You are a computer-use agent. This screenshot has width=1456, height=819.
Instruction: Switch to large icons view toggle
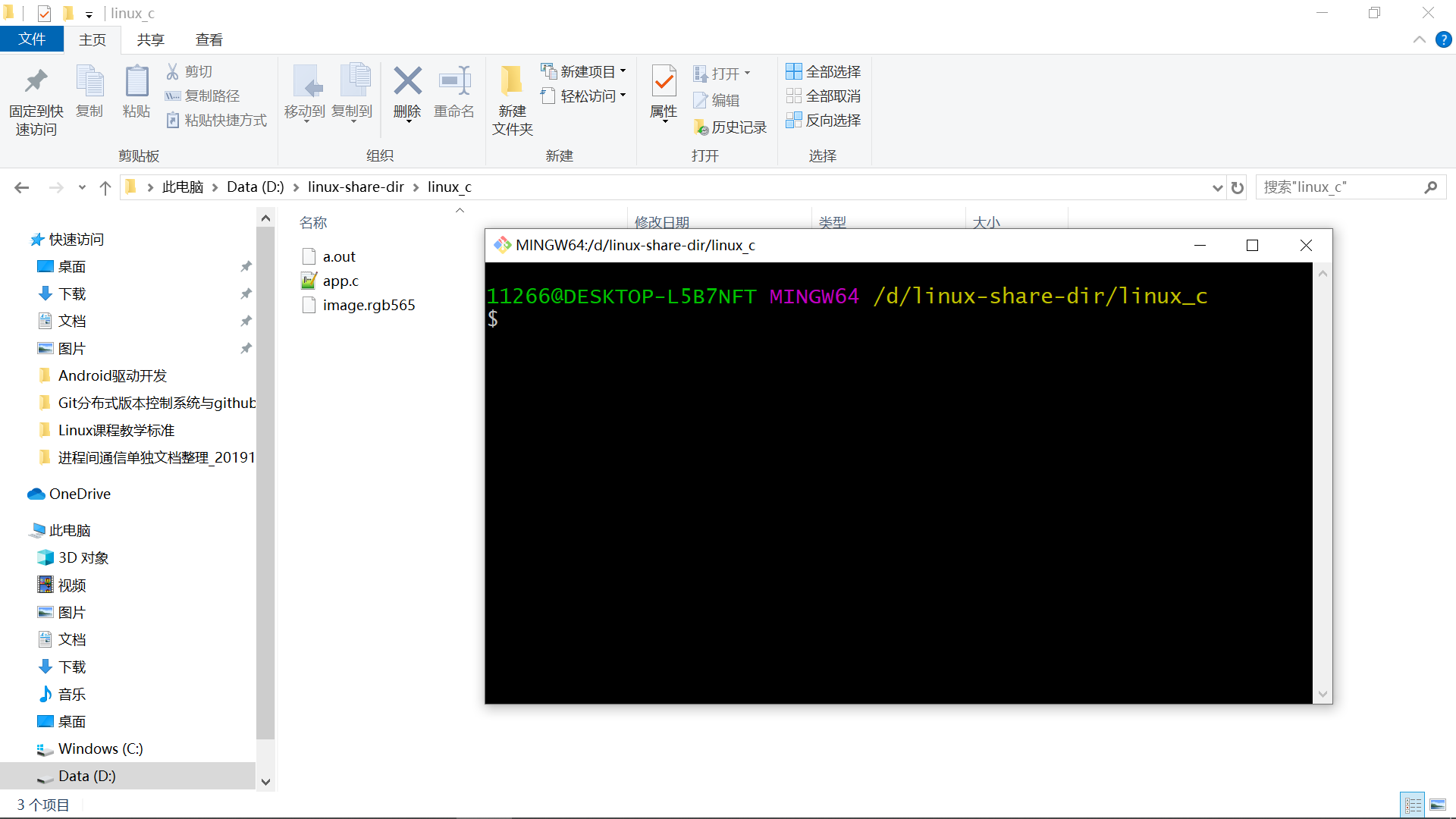click(1438, 805)
